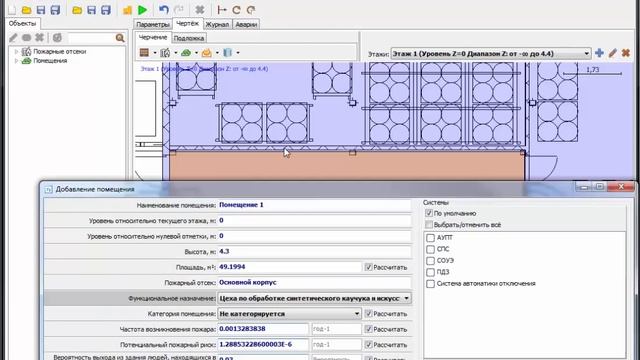640x360 pixels.
Task: Expand the Помещения tree node
Action: click(16, 61)
